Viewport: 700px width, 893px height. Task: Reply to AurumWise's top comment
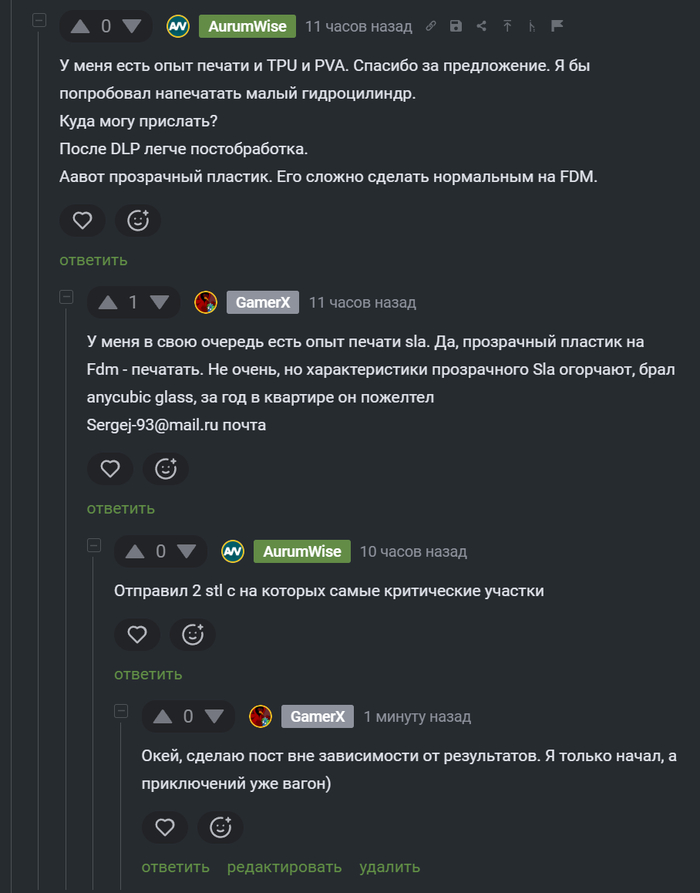coord(93,260)
